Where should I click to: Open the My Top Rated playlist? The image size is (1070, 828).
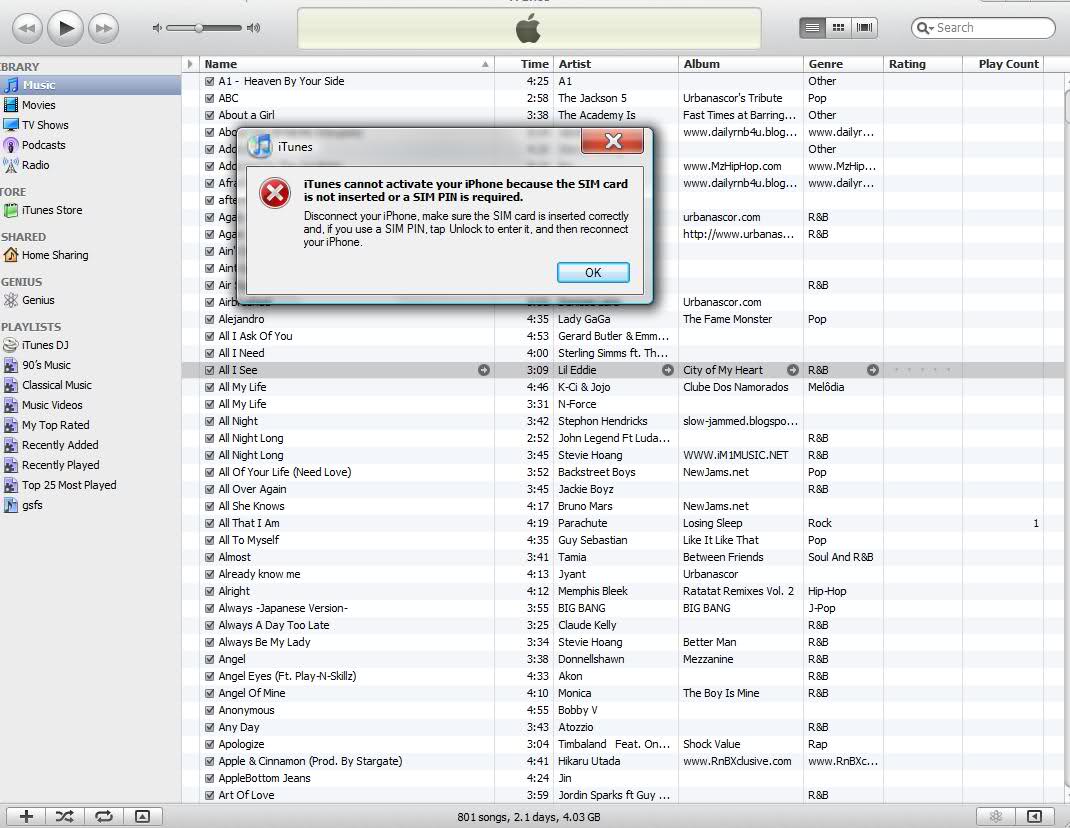pyautogui.click(x=90, y=425)
